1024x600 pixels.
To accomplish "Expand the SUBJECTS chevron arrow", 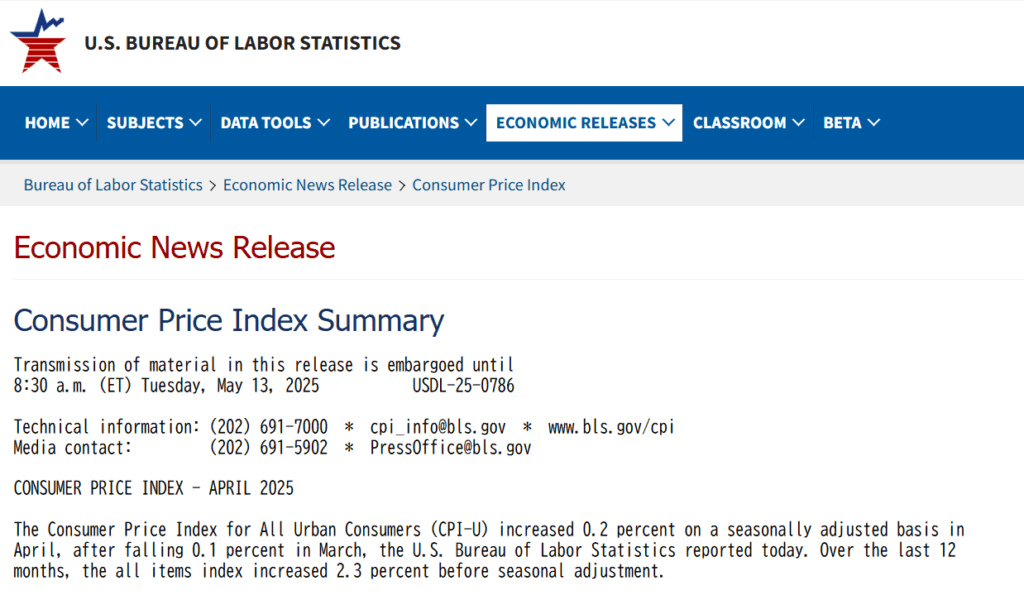I will (195, 123).
